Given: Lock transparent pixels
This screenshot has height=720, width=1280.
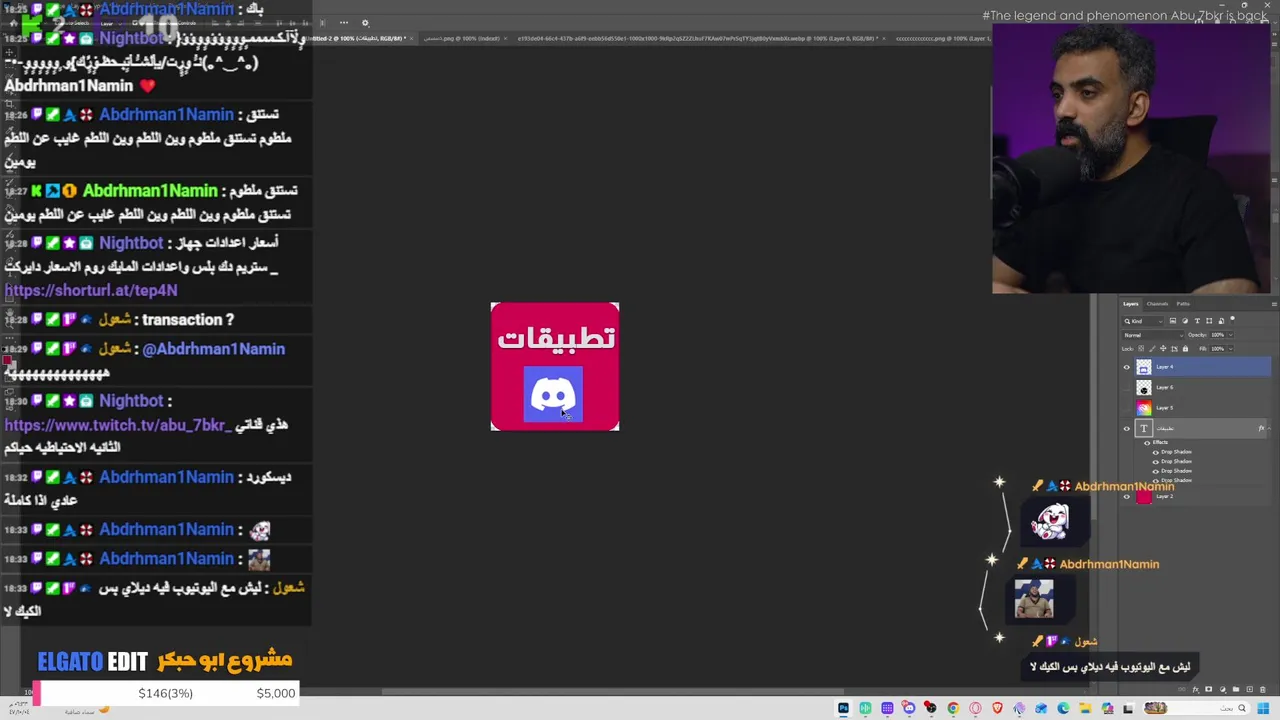Looking at the screenshot, I should click(x=1141, y=349).
